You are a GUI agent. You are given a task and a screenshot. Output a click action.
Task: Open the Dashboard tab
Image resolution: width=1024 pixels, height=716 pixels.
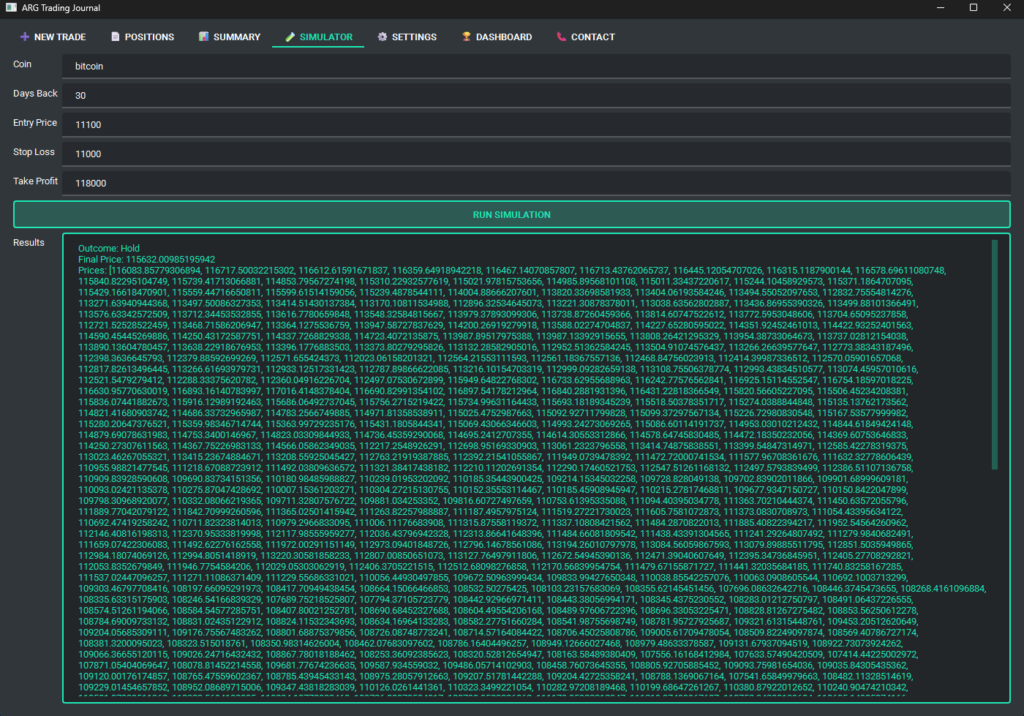[496, 37]
